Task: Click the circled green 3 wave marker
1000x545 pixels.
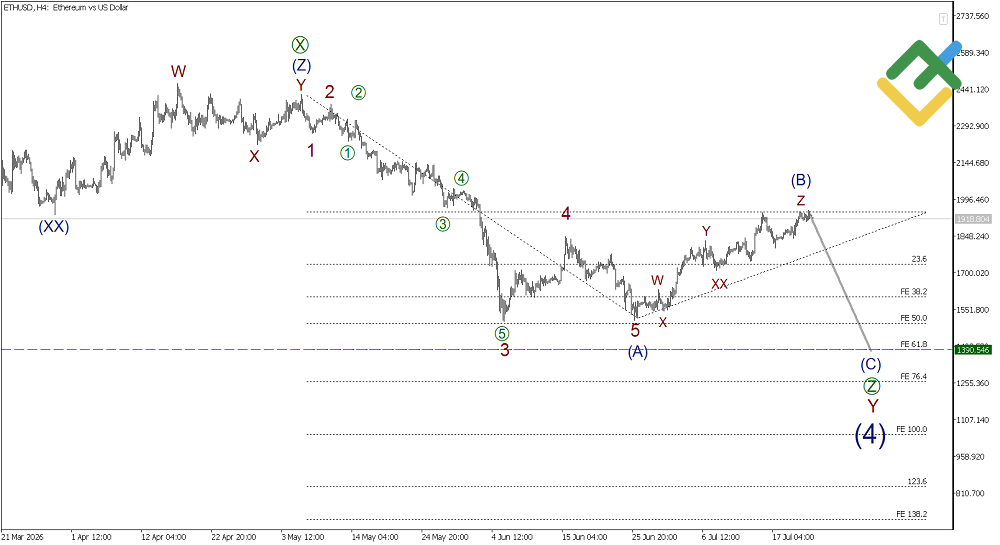Action: tap(443, 224)
